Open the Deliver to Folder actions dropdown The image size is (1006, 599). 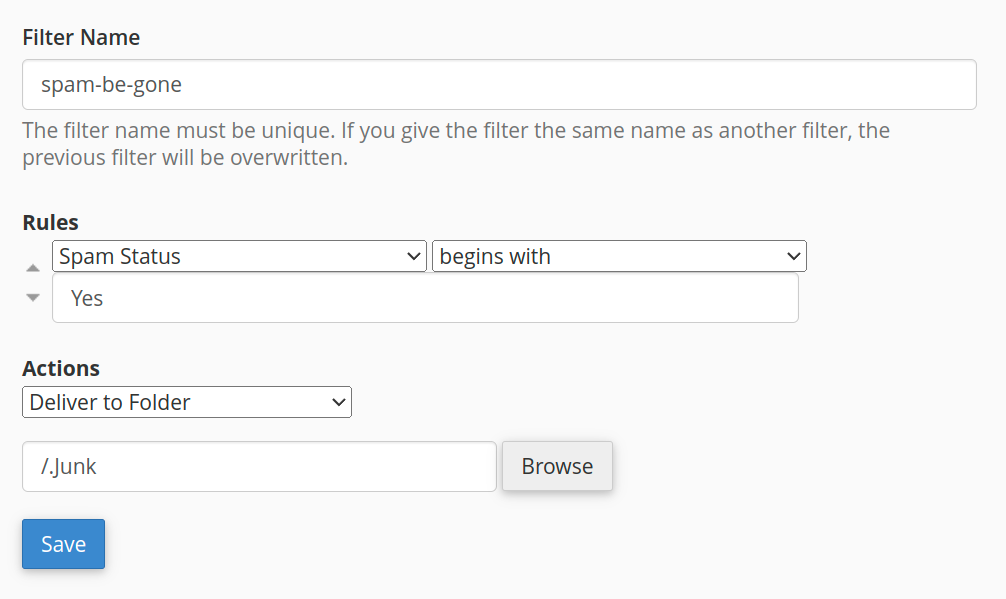tap(186, 403)
